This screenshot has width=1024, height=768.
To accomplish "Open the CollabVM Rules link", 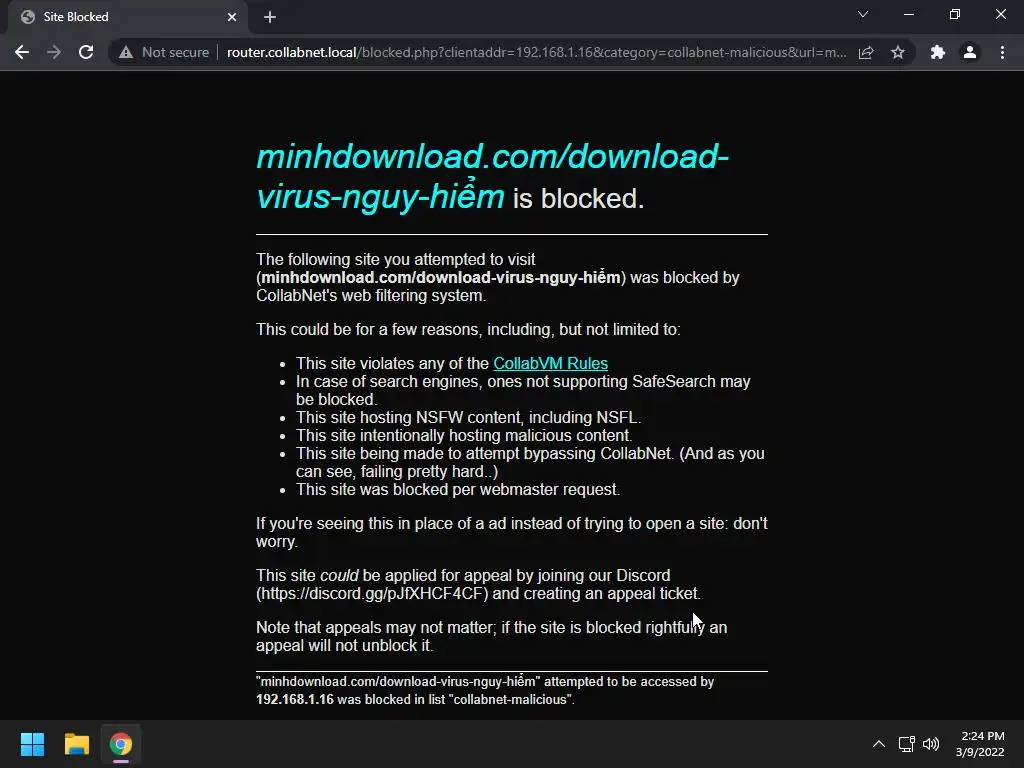I will 551,363.
